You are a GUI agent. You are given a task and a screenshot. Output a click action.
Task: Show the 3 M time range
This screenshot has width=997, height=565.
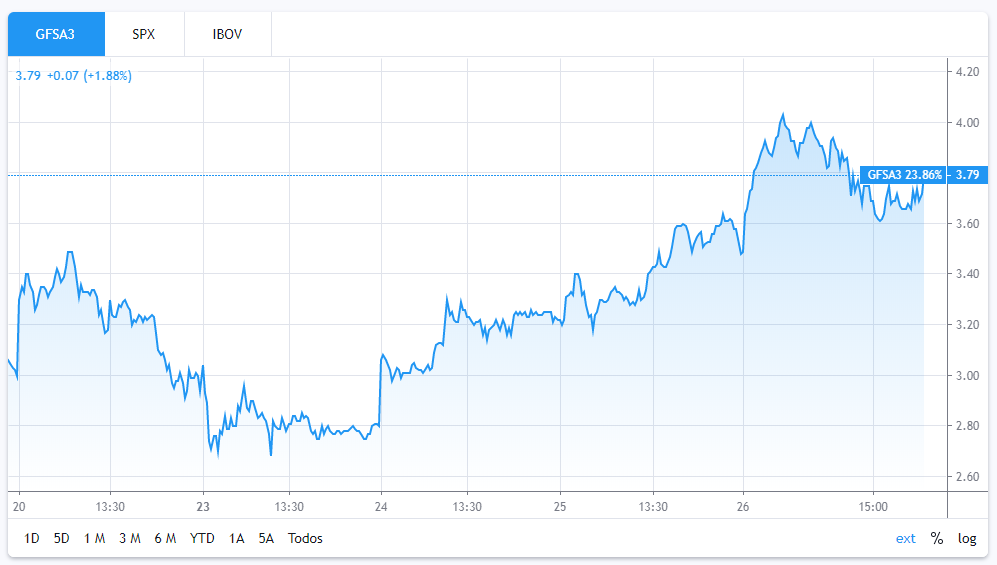[129, 538]
